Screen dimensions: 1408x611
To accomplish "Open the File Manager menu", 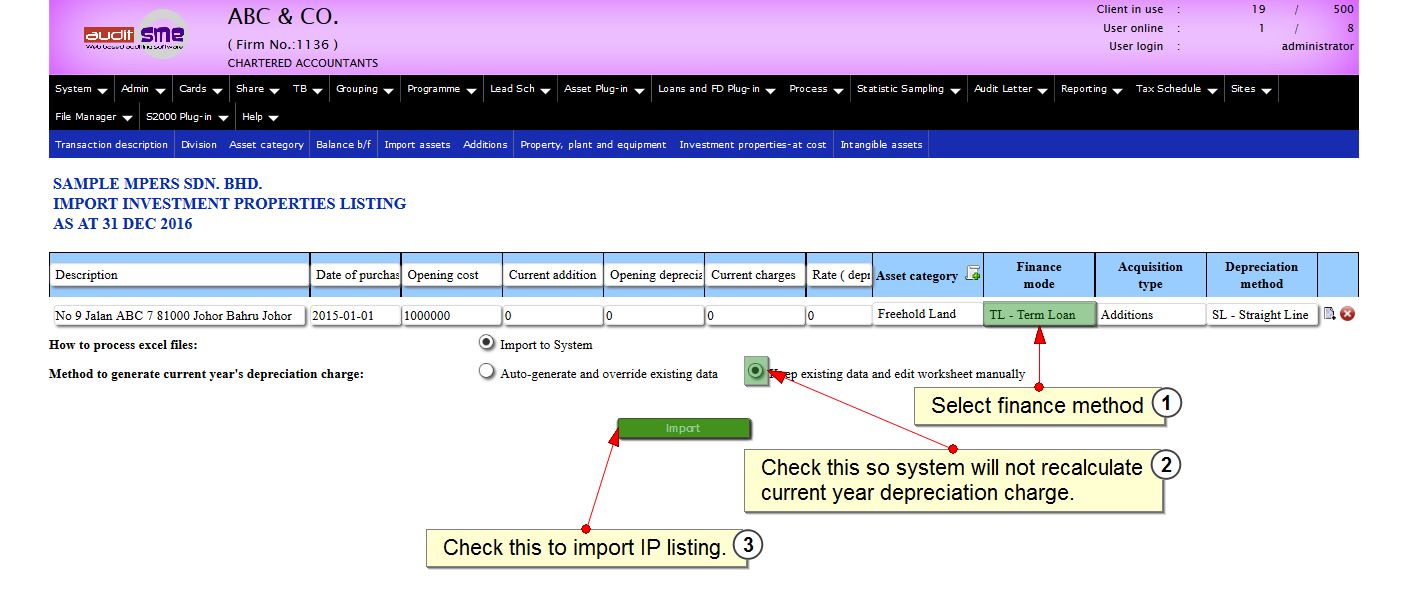I will click(x=93, y=117).
